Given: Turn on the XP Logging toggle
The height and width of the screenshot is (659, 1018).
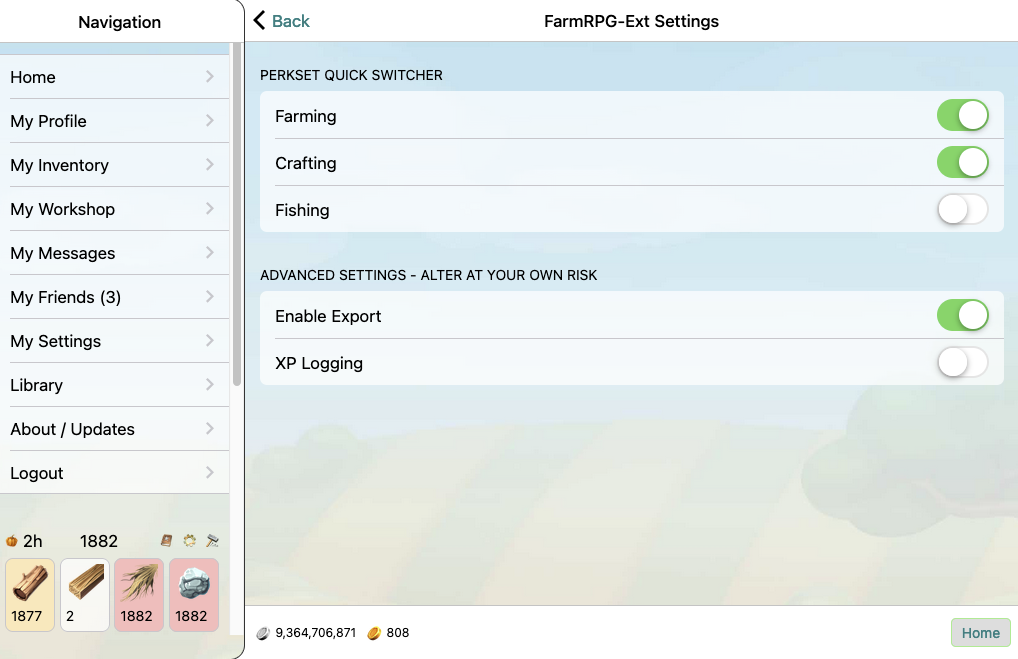Looking at the screenshot, I should 963,362.
